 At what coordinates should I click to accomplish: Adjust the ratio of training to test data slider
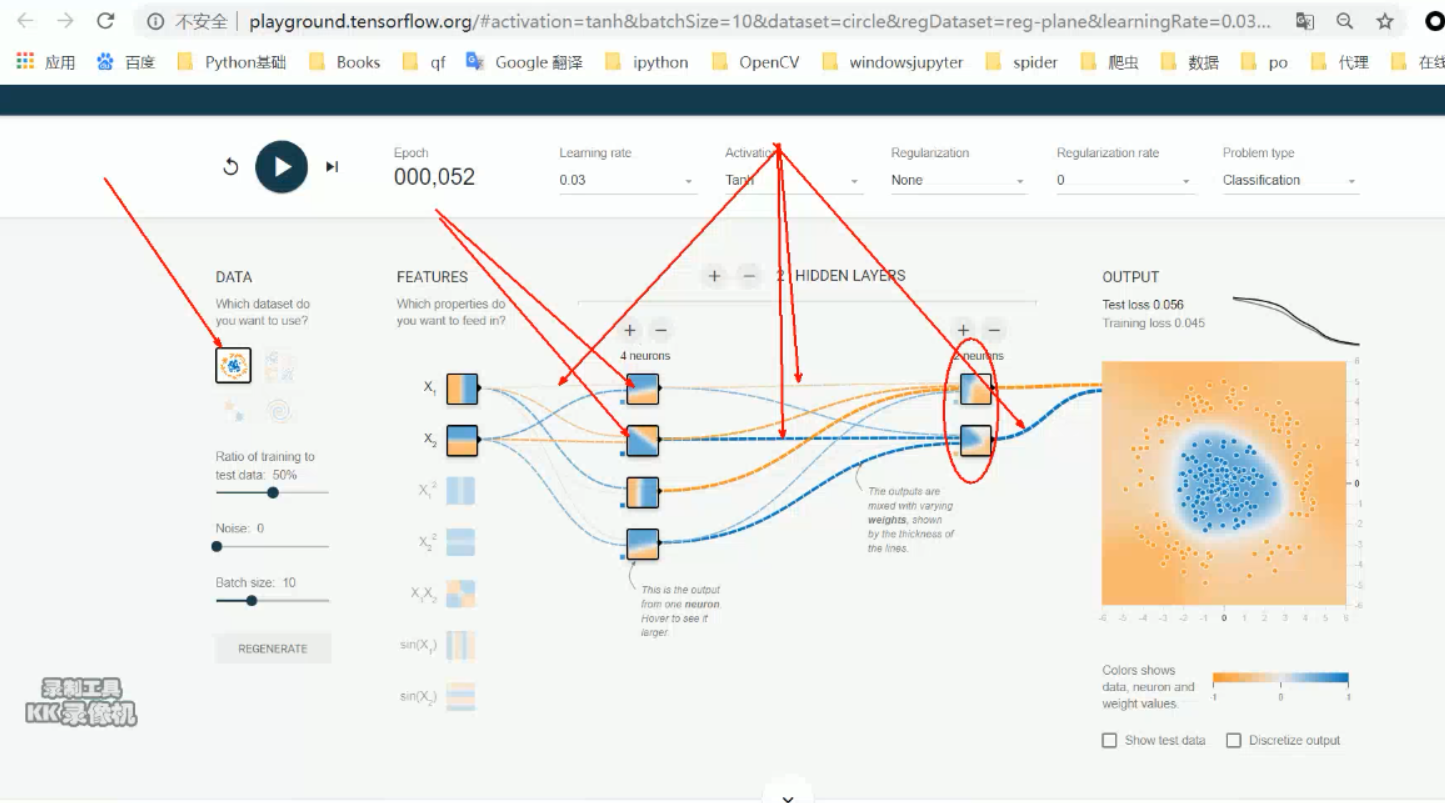click(272, 492)
